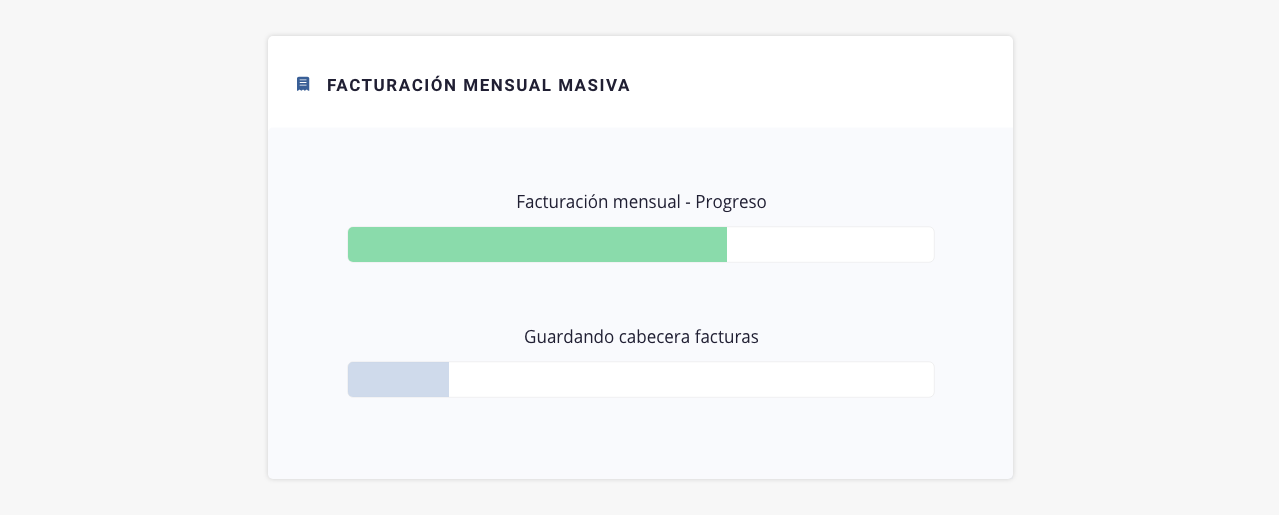The height and width of the screenshot is (515, 1280).
Task: Click the gray-blue filled part of second bar
Action: tap(398, 379)
